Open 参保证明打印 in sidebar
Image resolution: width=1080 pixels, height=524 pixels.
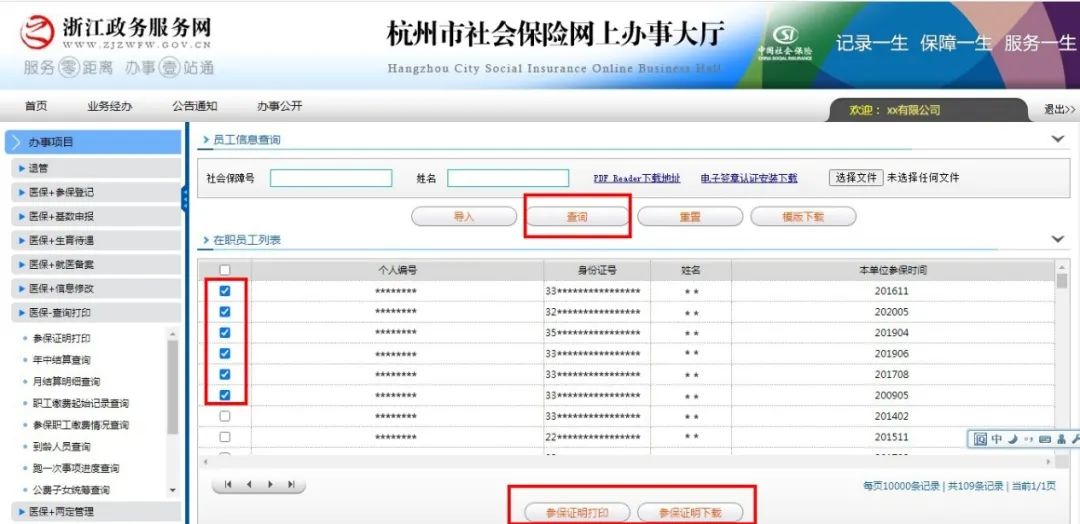tap(61, 339)
